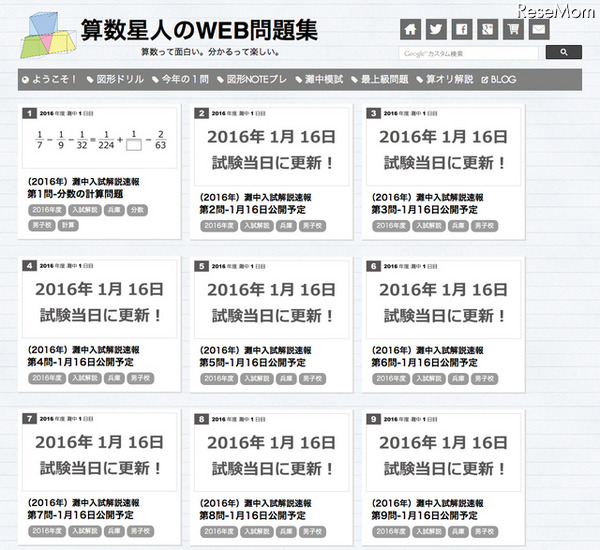600x550 pixels.
Task: Click the 入試解説 tag on card 9
Action: (x=429, y=532)
